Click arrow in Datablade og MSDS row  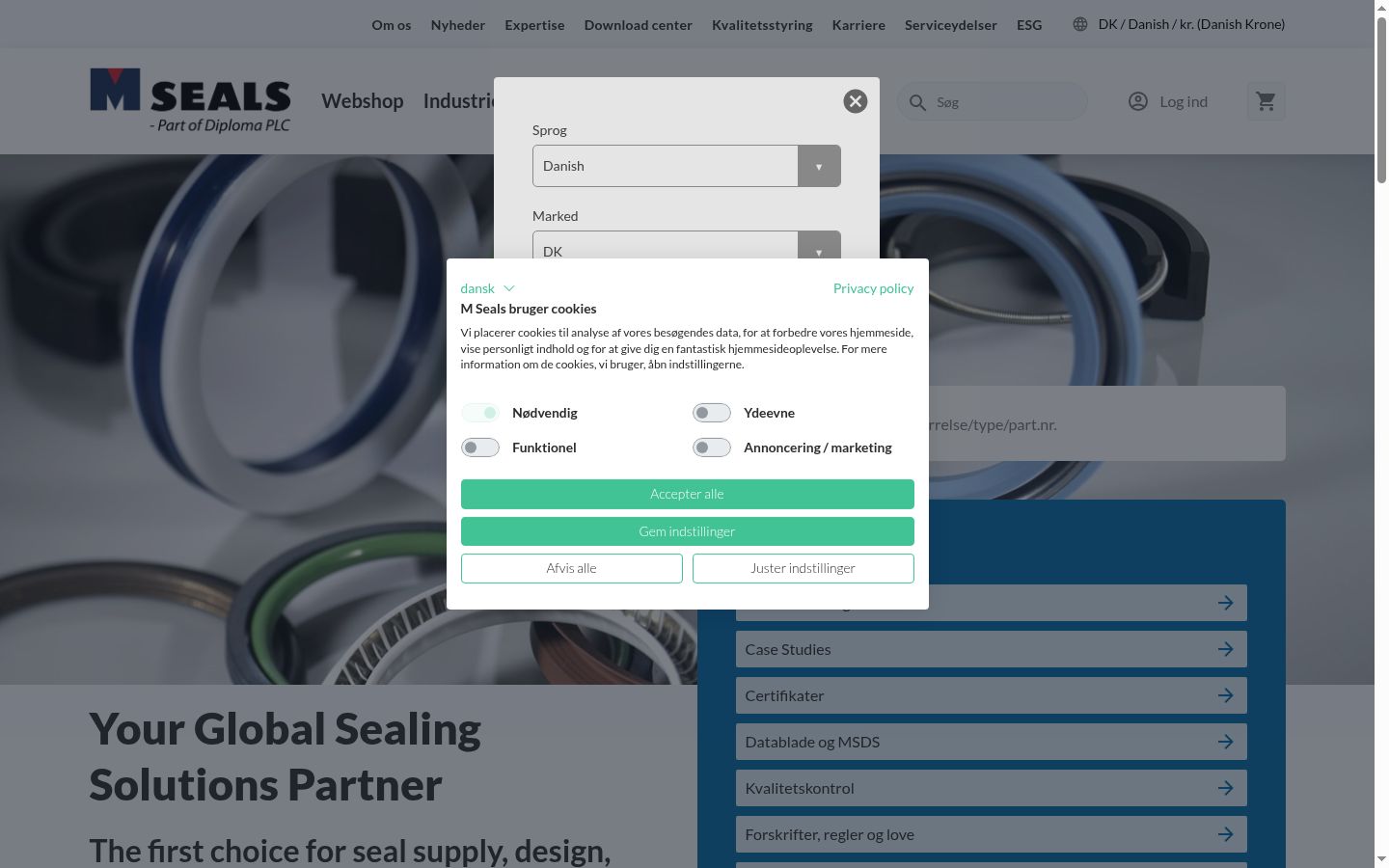point(1225,742)
